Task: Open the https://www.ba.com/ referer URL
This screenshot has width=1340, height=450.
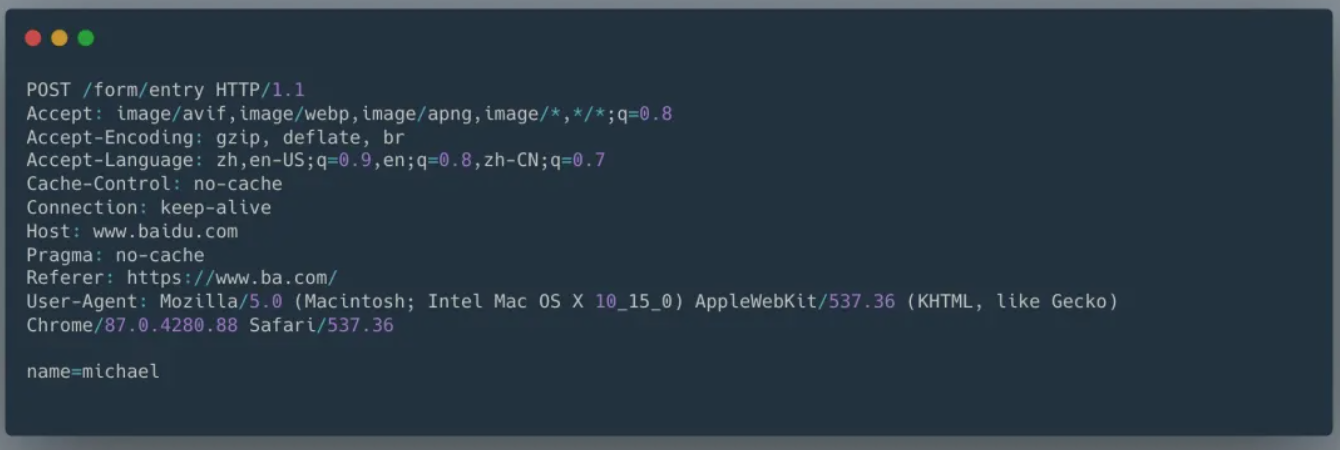Action: pos(232,278)
